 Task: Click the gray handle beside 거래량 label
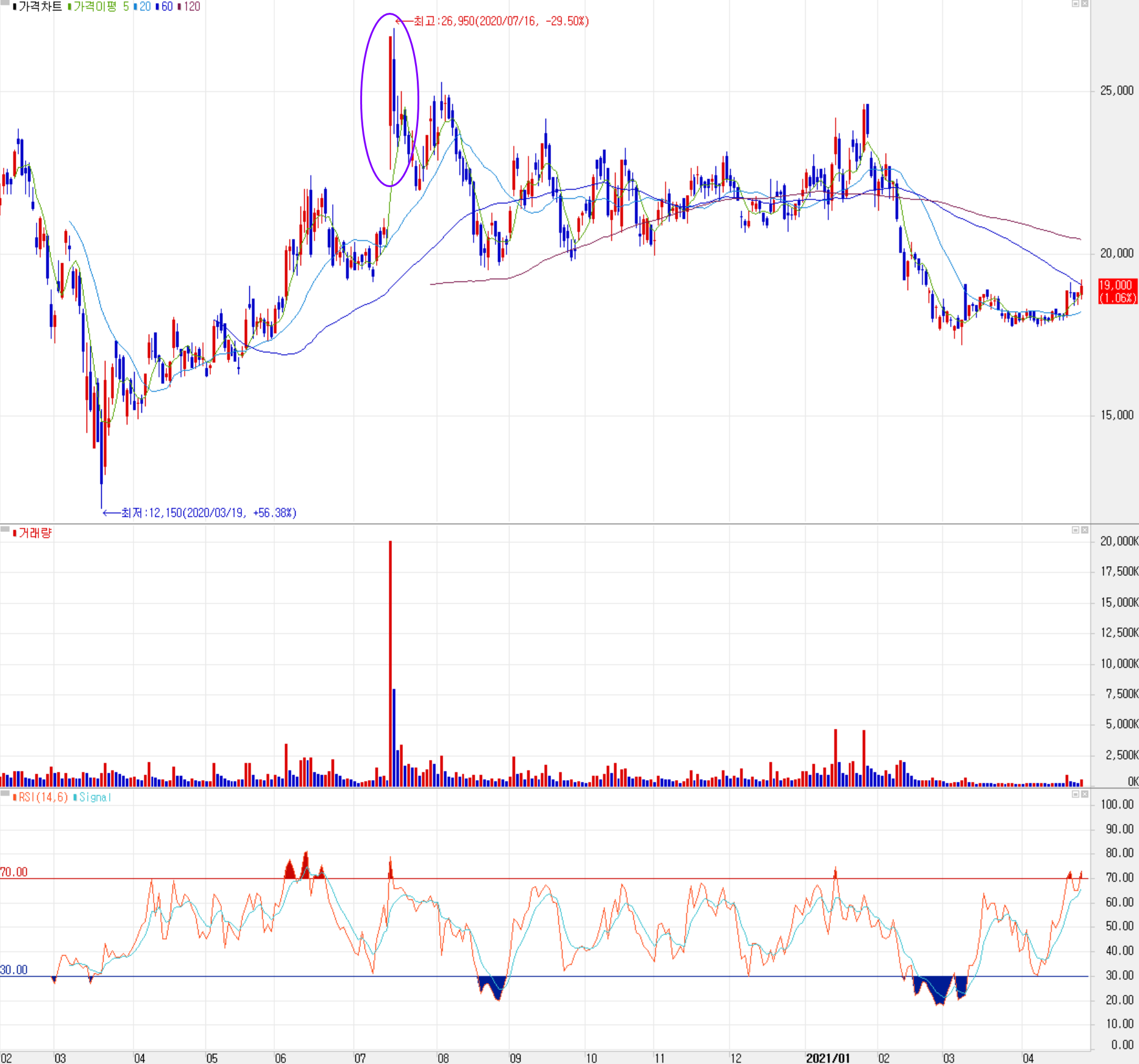[x=5, y=530]
